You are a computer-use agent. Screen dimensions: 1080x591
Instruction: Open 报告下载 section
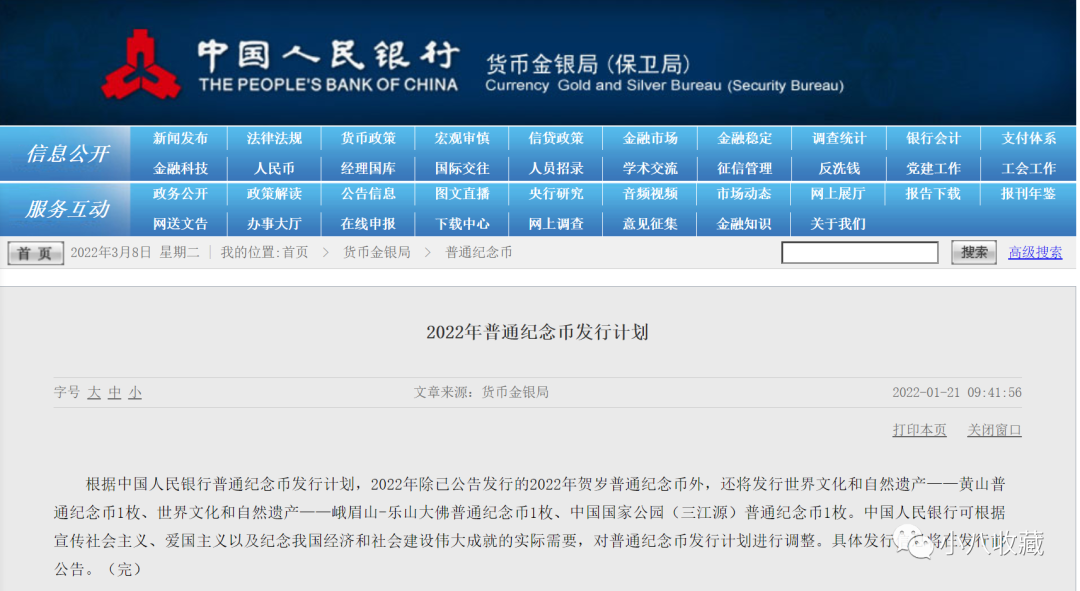[x=933, y=194]
